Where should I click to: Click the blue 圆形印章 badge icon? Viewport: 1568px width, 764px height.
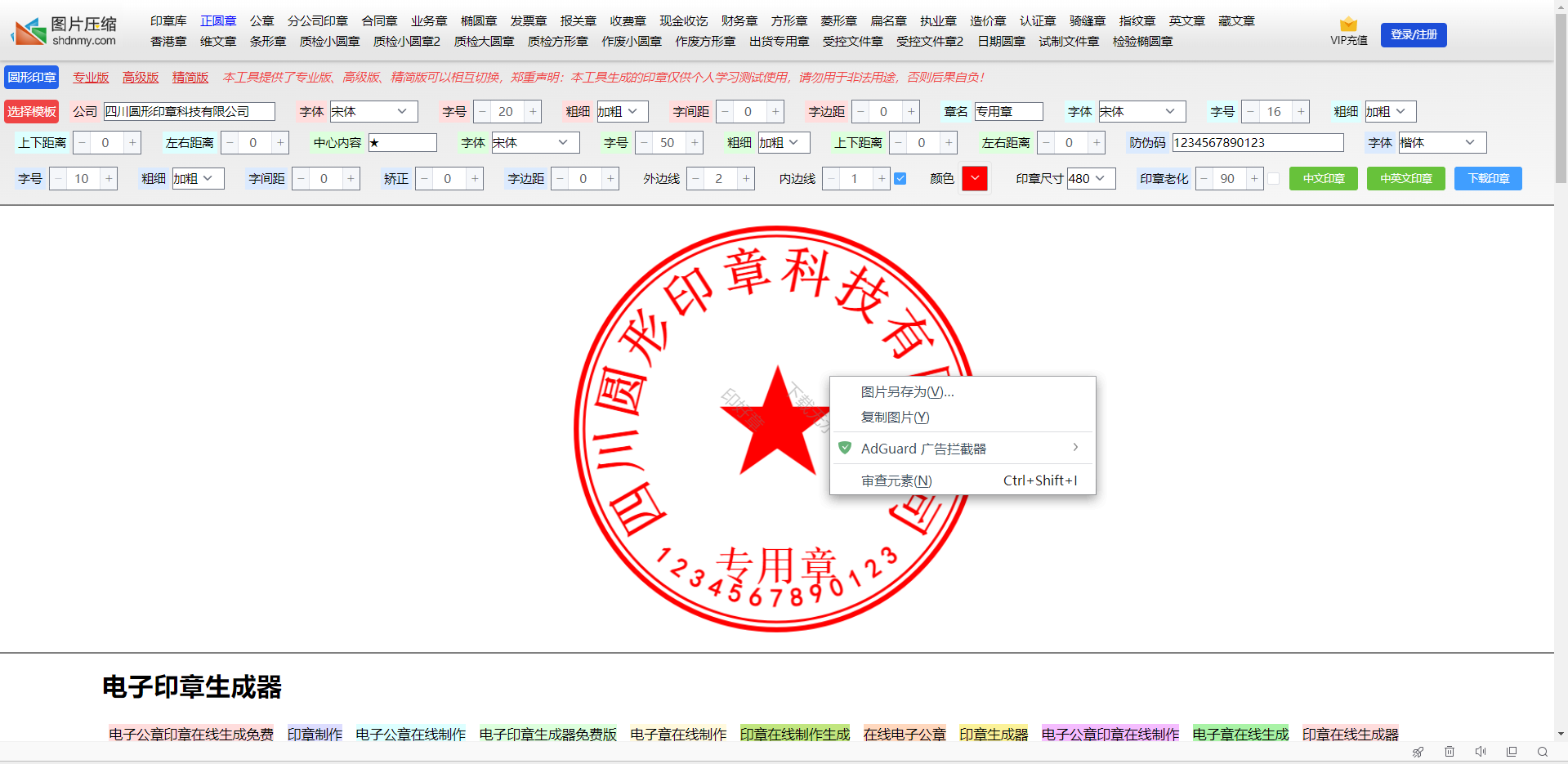coord(31,77)
